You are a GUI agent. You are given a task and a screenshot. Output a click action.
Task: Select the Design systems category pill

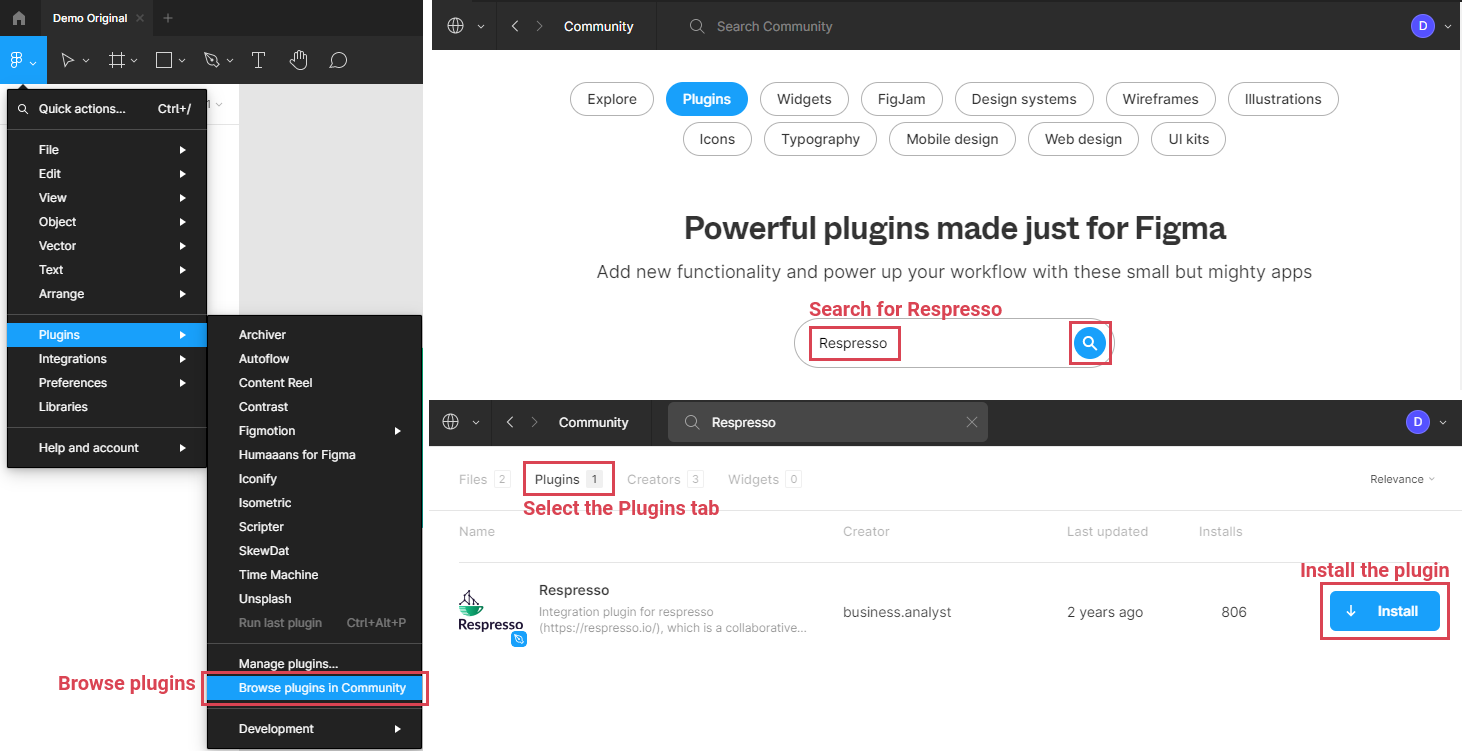pos(1024,99)
